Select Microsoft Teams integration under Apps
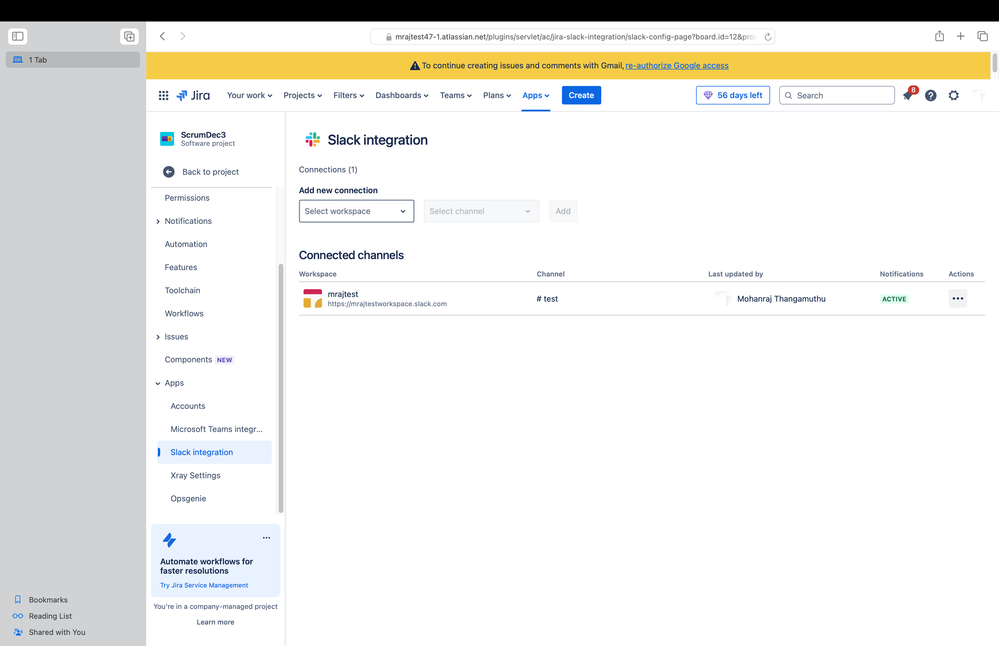Image resolution: width=999 pixels, height=646 pixels. 216,429
